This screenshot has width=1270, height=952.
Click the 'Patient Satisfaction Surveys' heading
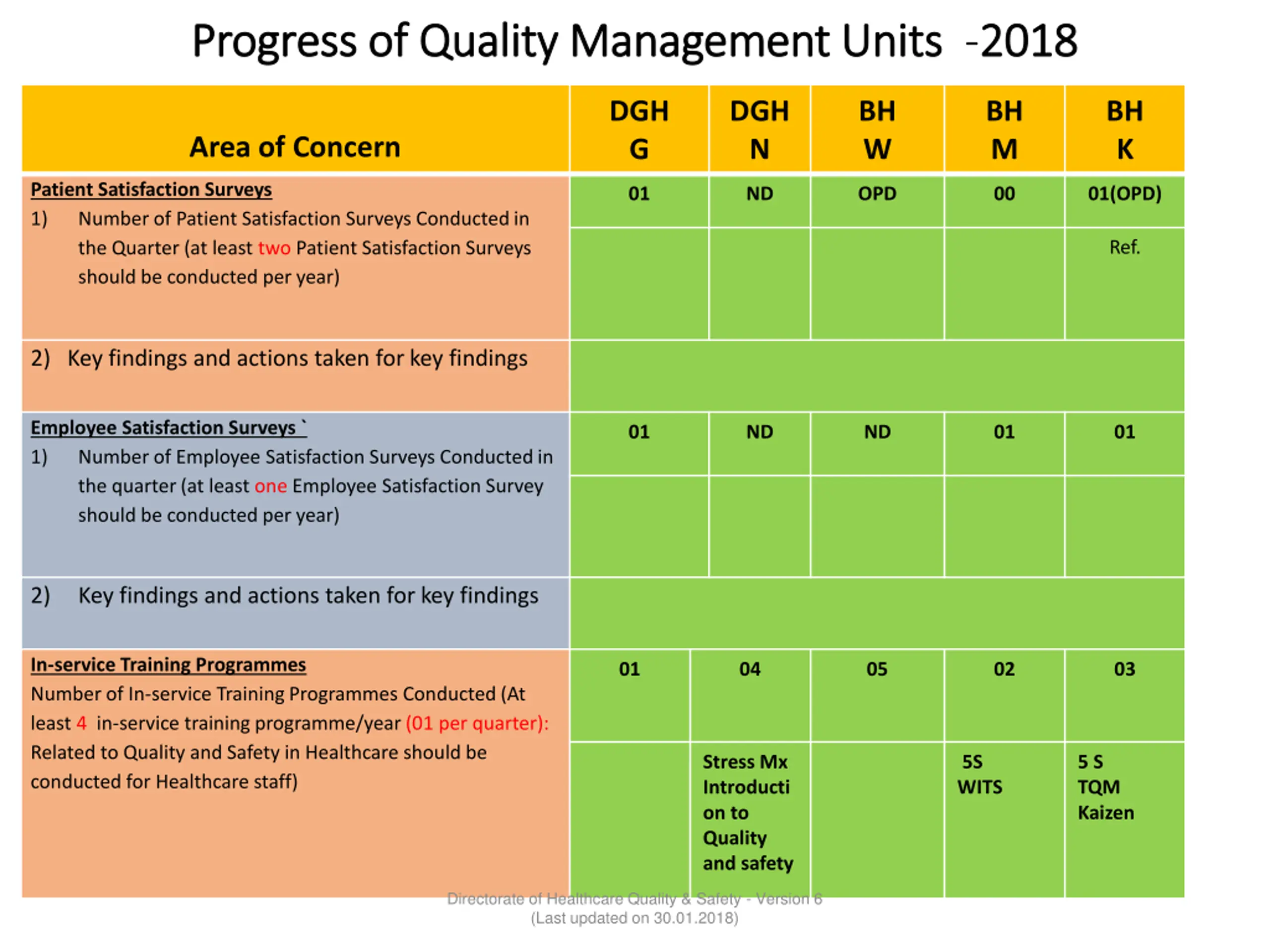pyautogui.click(x=151, y=189)
